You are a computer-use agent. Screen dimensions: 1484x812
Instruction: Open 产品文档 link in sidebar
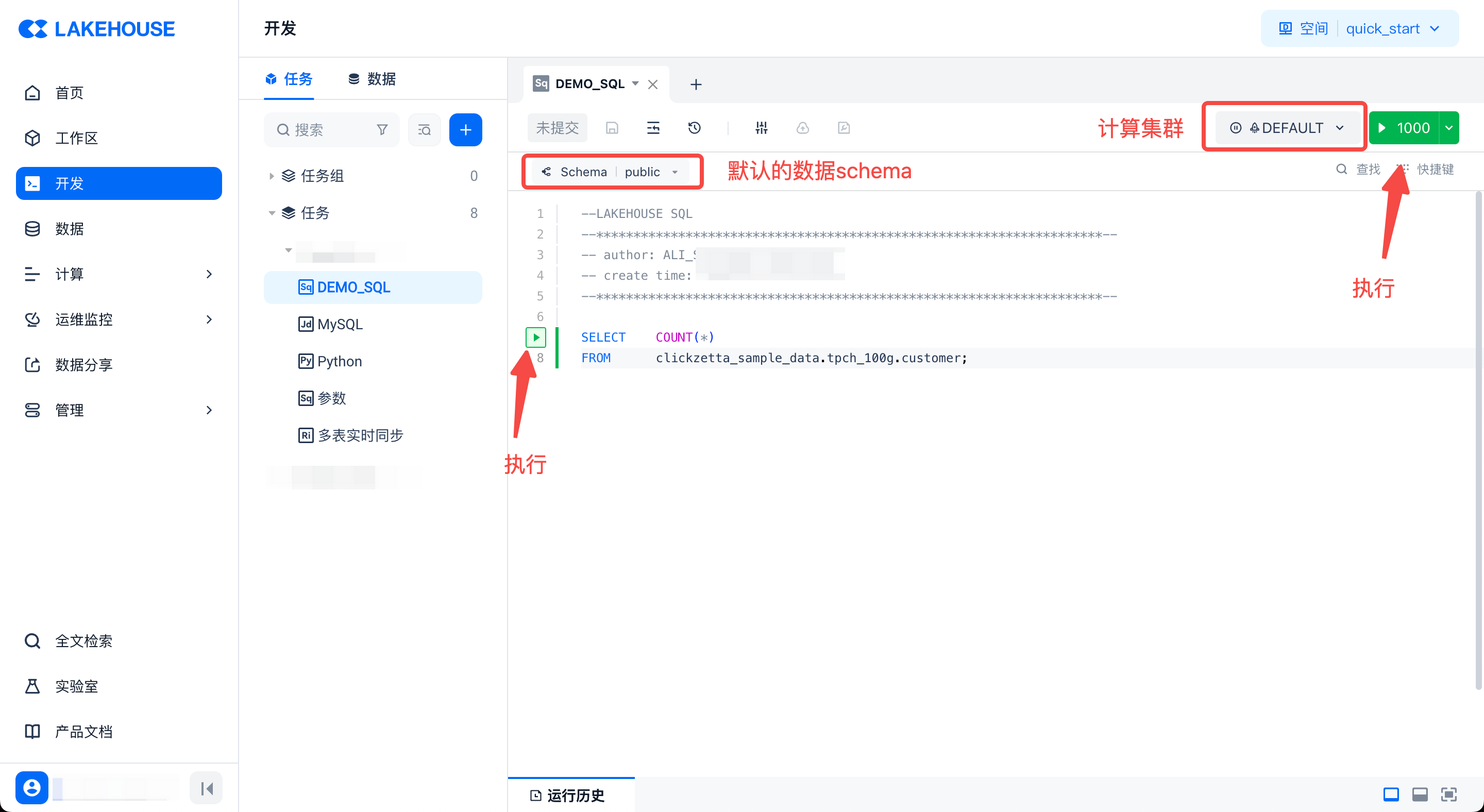[83, 732]
